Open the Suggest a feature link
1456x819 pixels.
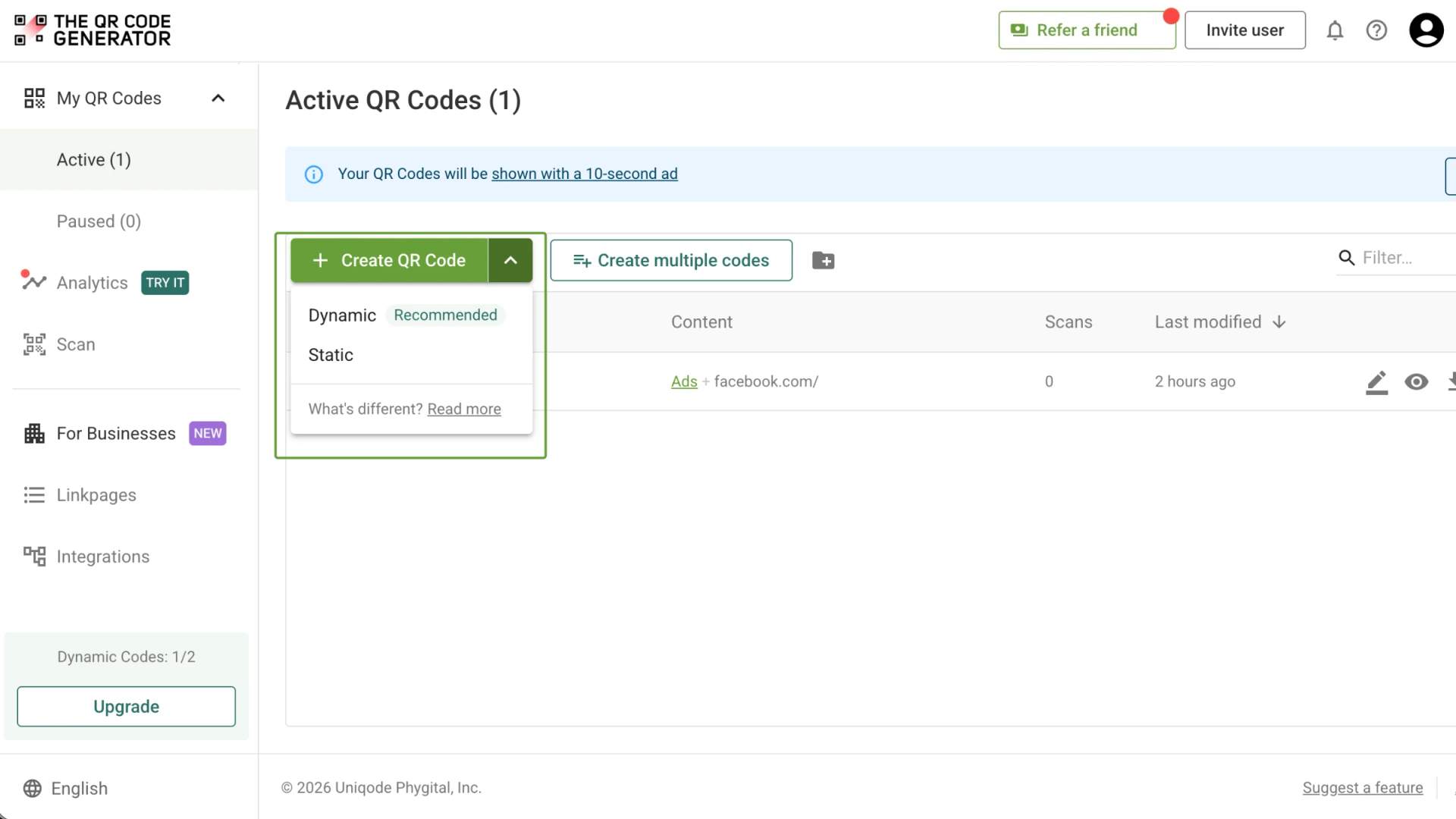click(1363, 788)
